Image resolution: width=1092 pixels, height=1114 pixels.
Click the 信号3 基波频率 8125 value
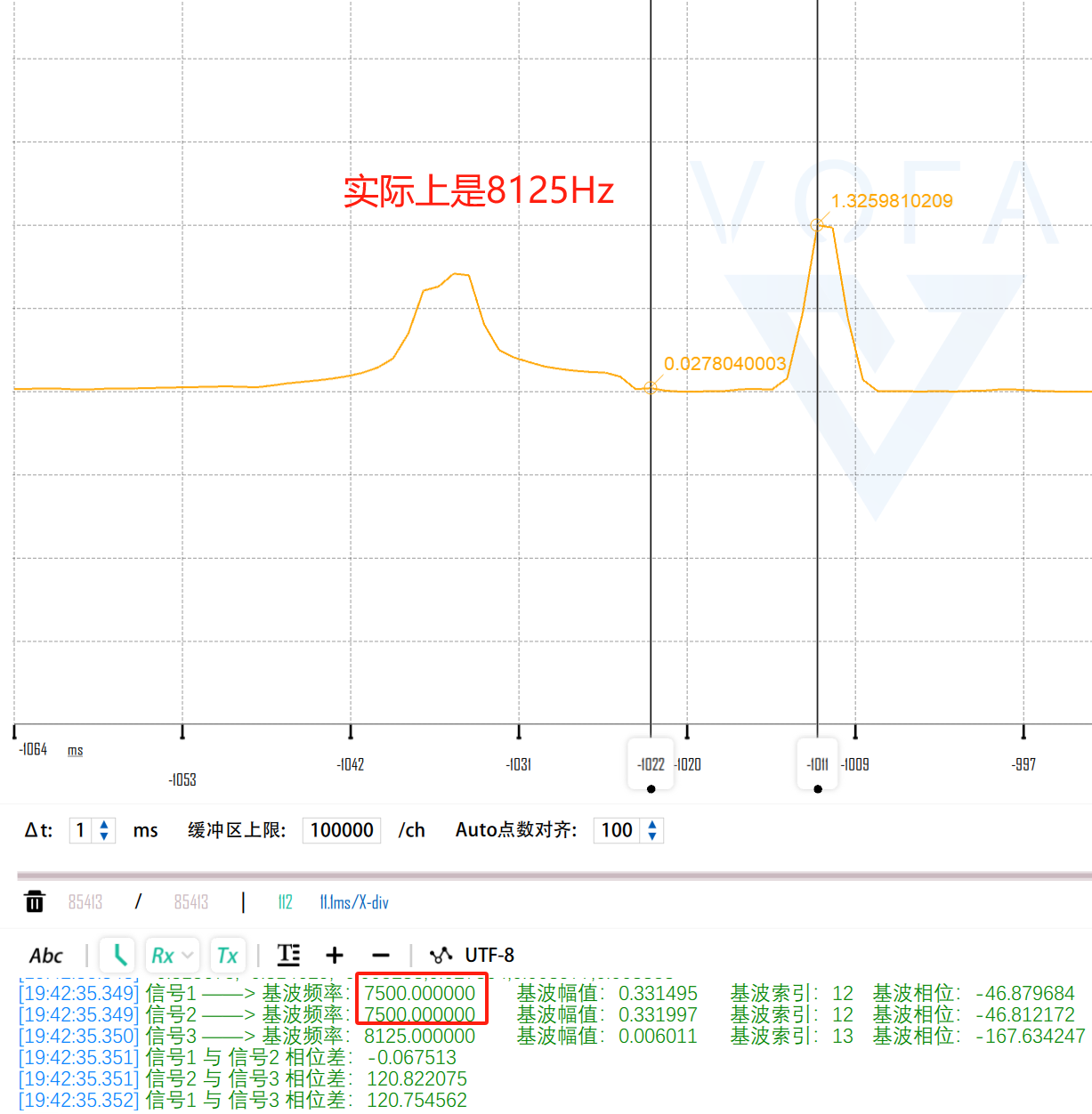(418, 1036)
